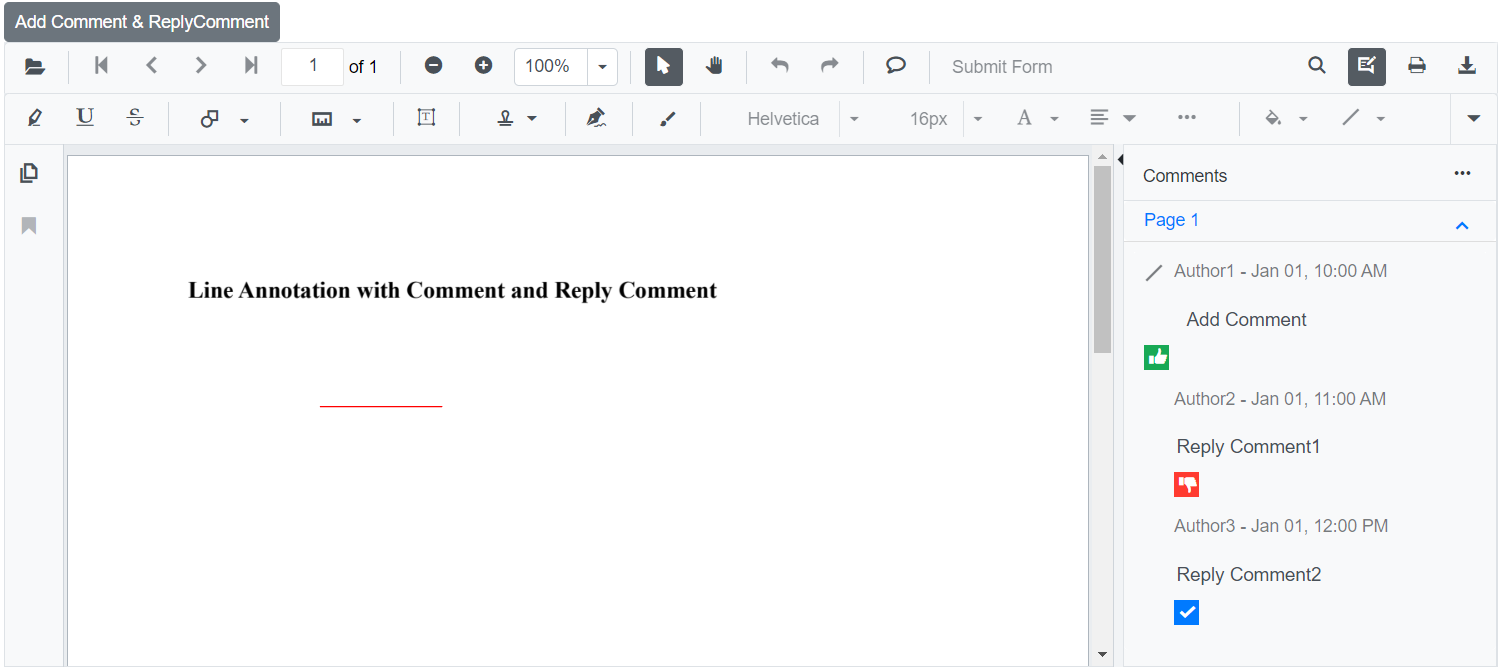
Task: Select the handwritten signature tool
Action: 597,118
